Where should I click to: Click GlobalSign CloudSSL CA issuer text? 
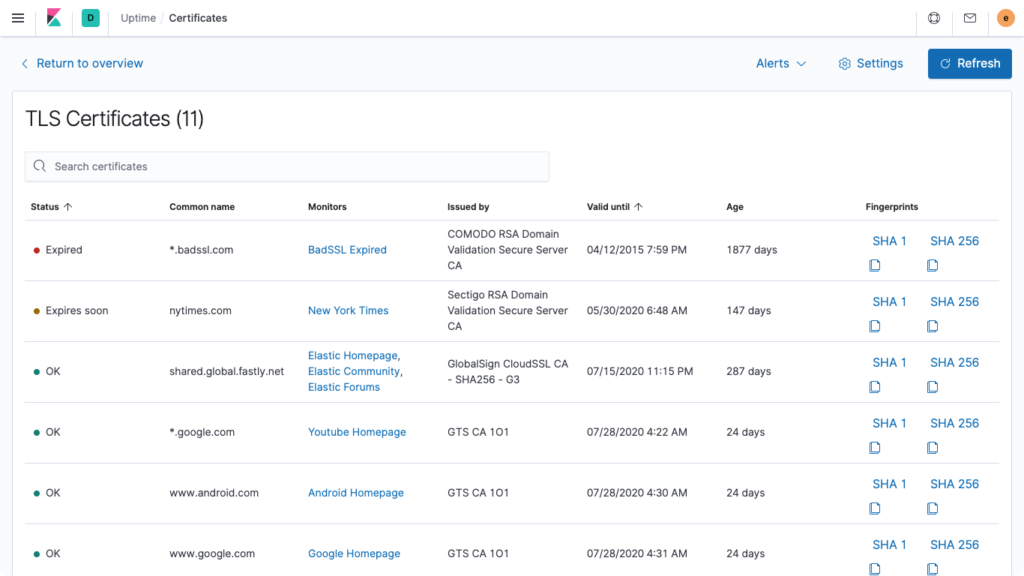click(x=507, y=371)
